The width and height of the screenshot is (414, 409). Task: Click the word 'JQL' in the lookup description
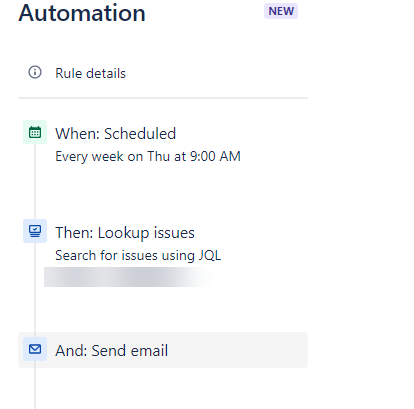[x=210, y=255]
